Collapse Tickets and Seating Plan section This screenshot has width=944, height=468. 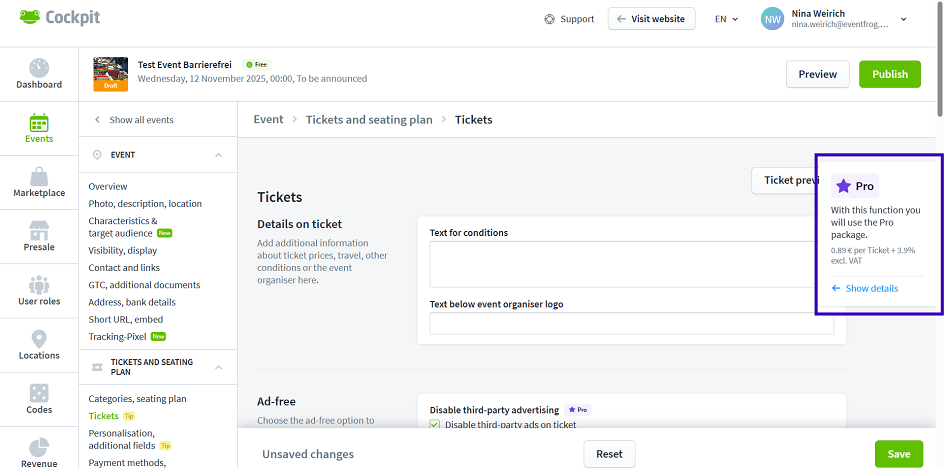click(x=218, y=367)
